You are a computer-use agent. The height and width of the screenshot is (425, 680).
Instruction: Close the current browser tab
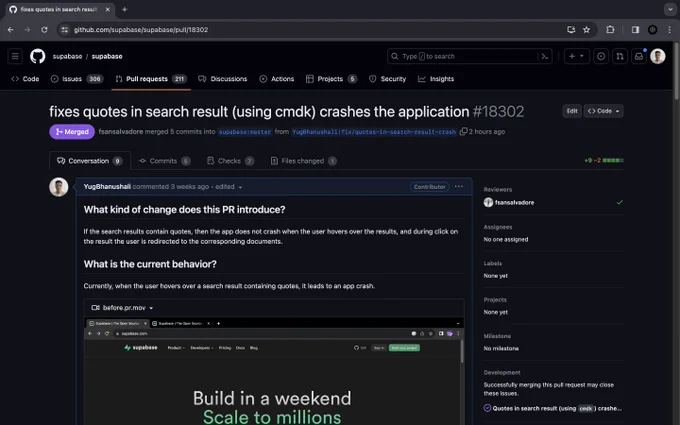click(108, 9)
